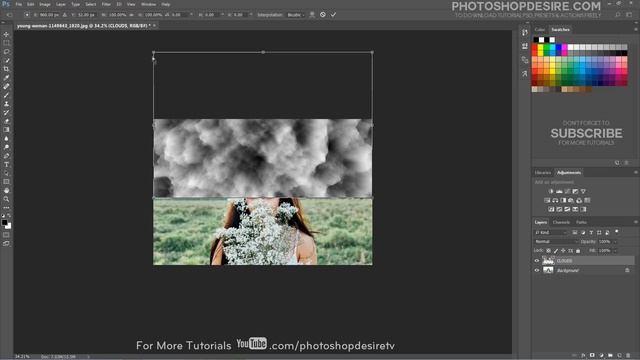Select the Brush tool
Image resolution: width=640 pixels, height=360 pixels.
[6, 95]
